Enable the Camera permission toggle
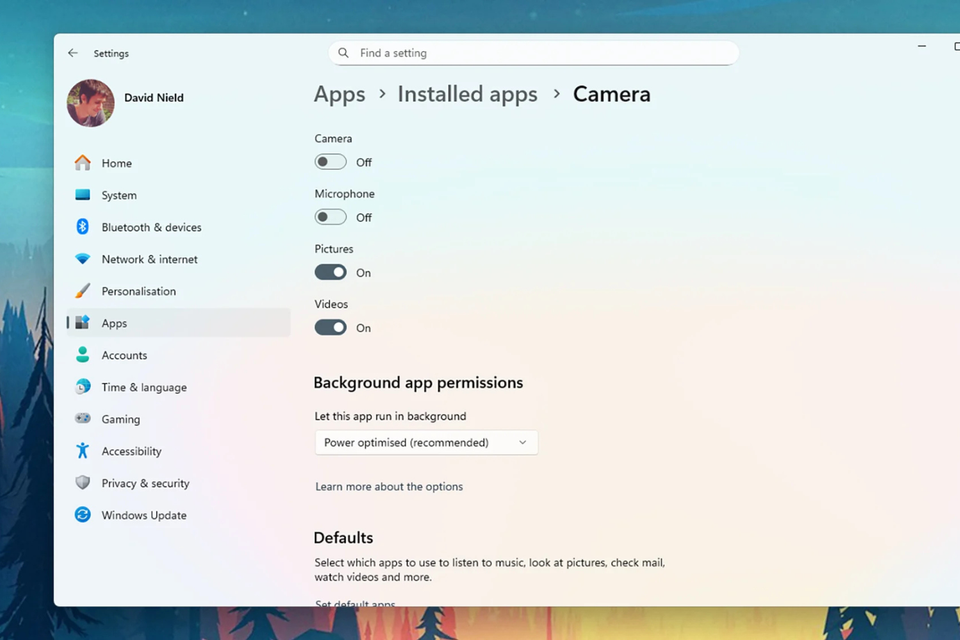Screen dimensions: 960x640 point(331,162)
